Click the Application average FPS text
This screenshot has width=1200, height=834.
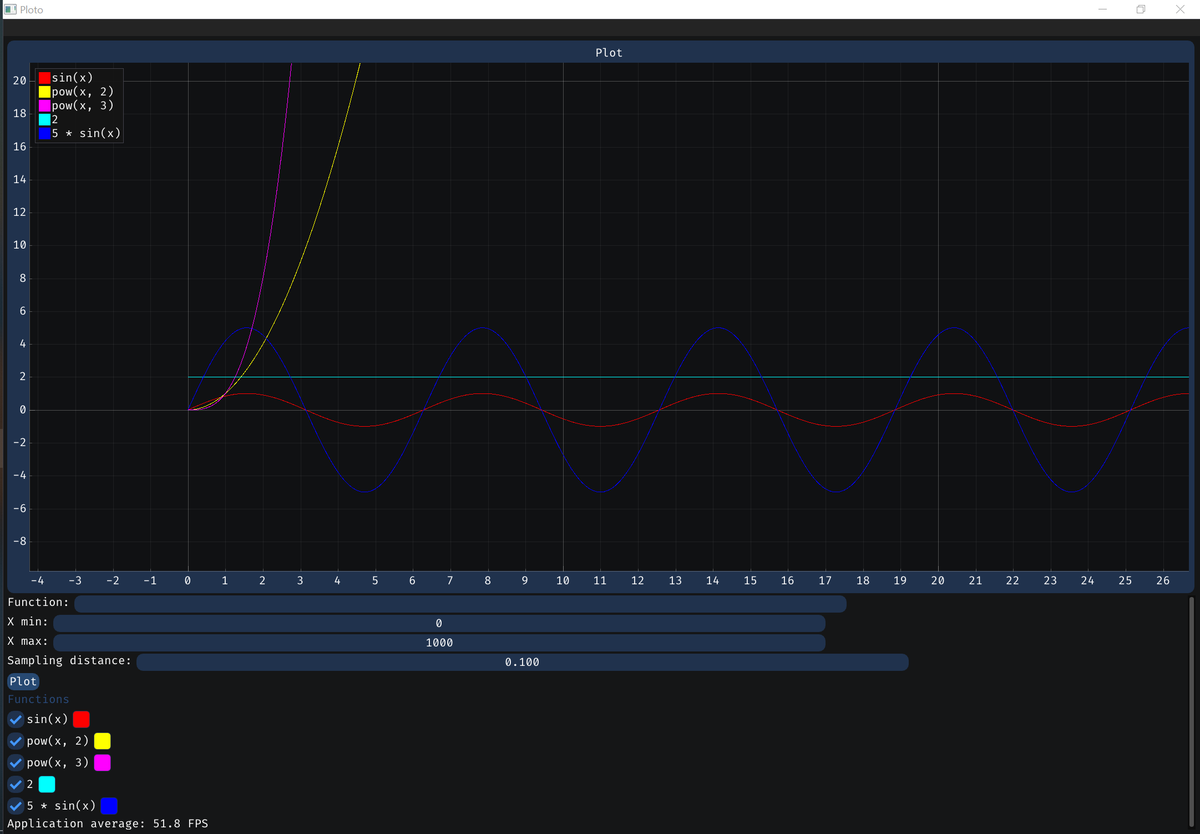108,824
